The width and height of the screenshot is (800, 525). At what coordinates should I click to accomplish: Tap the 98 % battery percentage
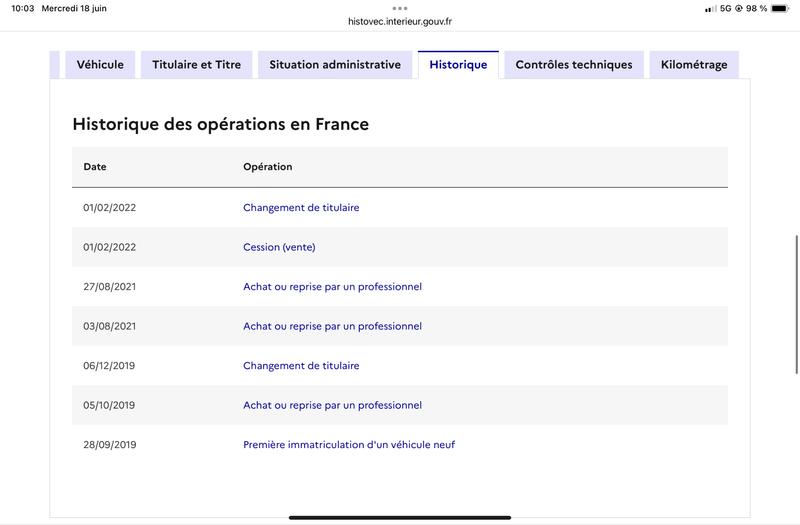(x=756, y=8)
